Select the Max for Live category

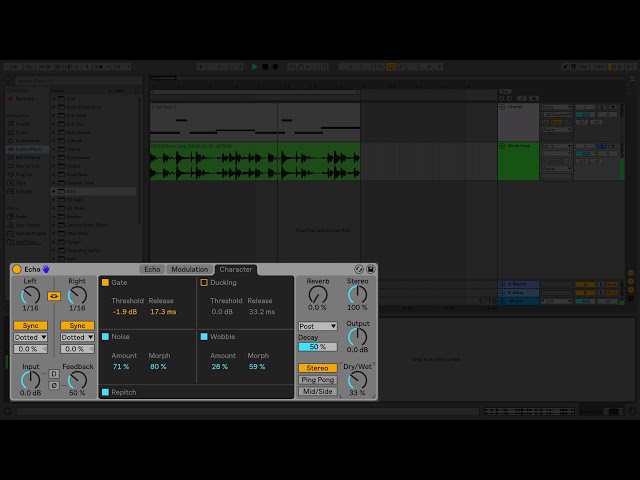[x=27, y=166]
